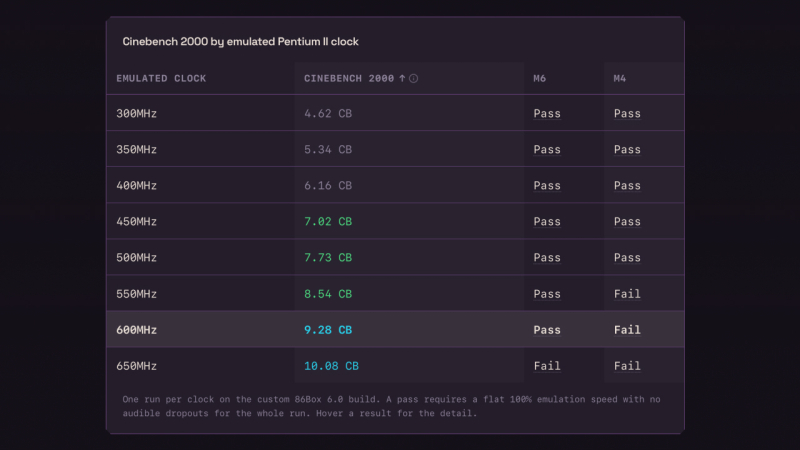Select the 550MHz row label
The image size is (800, 450).
pos(136,294)
